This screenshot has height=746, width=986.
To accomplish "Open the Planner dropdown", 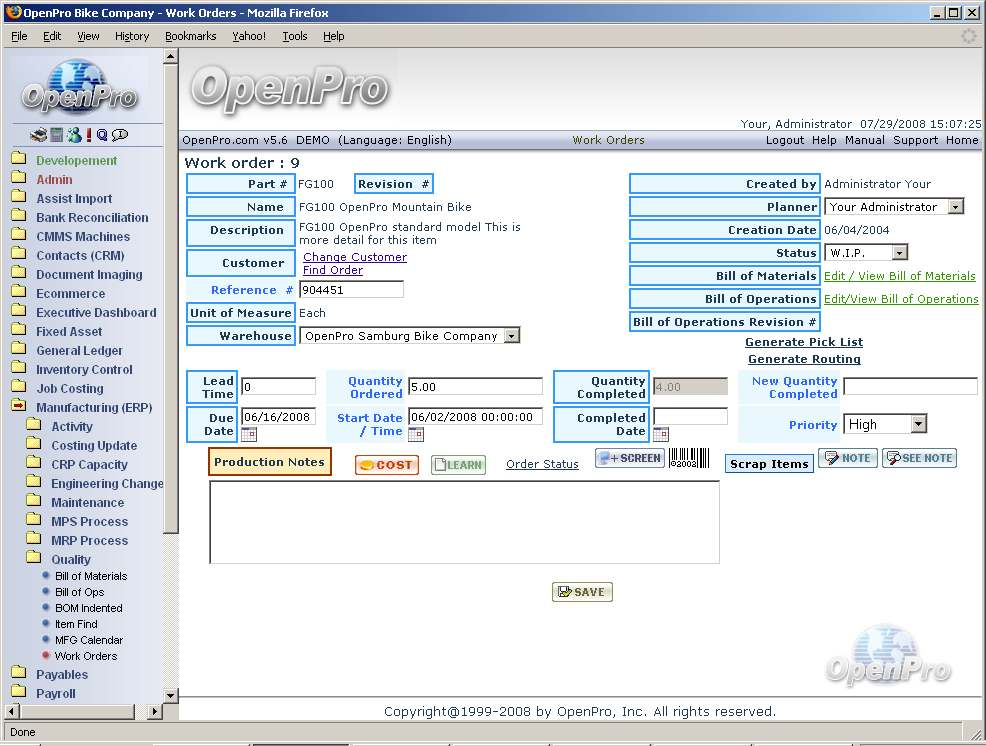I will pos(955,207).
